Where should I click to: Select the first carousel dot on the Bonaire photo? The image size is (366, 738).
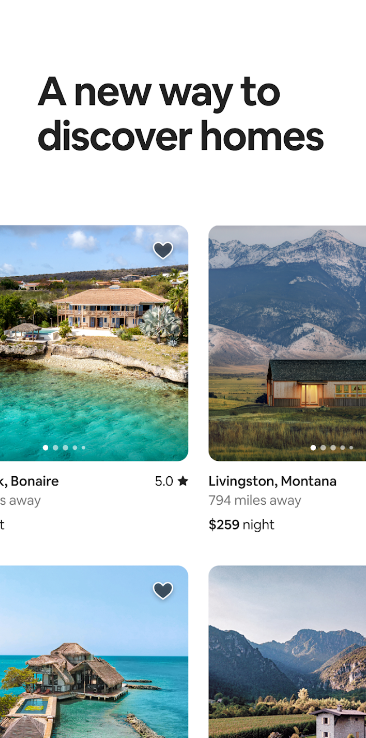[x=46, y=448]
